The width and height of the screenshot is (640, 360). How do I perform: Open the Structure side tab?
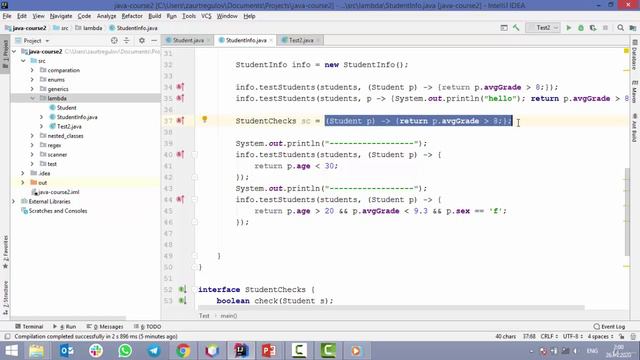5,297
